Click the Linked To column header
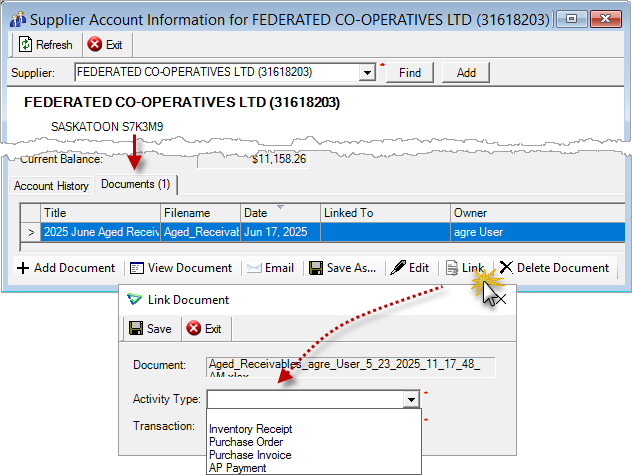 coord(385,213)
